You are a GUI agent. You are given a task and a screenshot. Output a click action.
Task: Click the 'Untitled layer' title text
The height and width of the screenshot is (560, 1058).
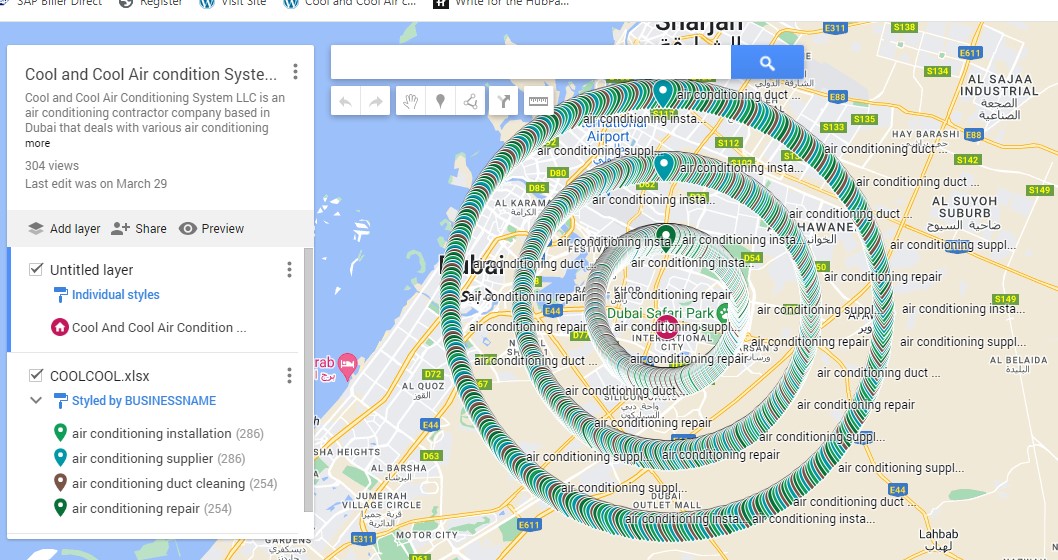coord(91,270)
